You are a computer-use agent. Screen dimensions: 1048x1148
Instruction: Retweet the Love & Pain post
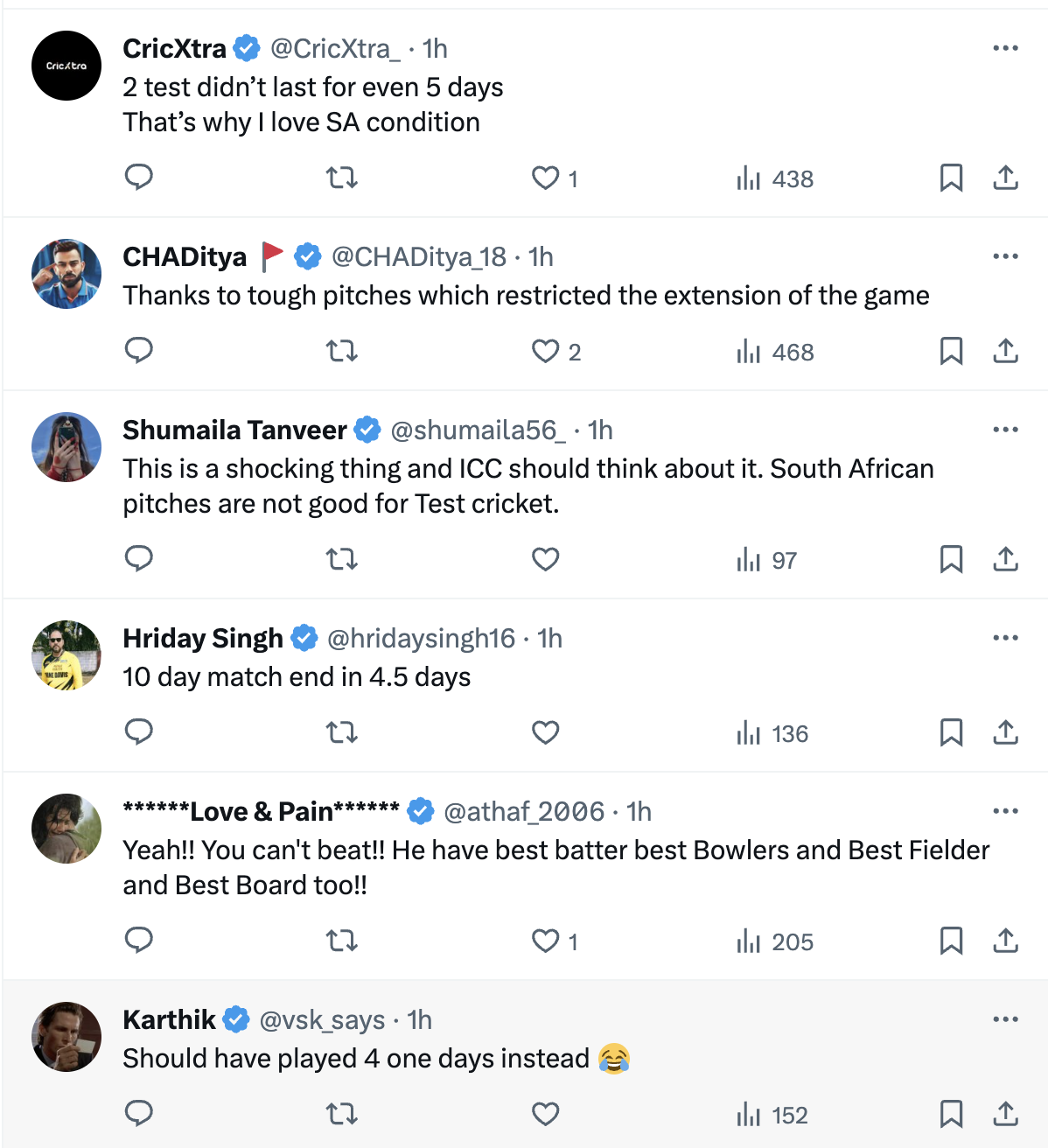pos(341,941)
